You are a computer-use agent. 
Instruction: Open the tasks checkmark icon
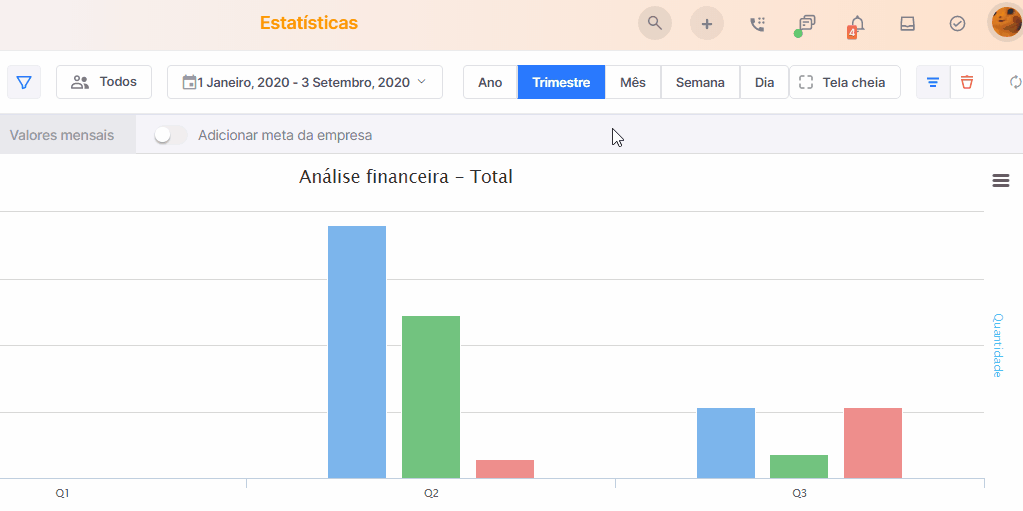point(957,24)
